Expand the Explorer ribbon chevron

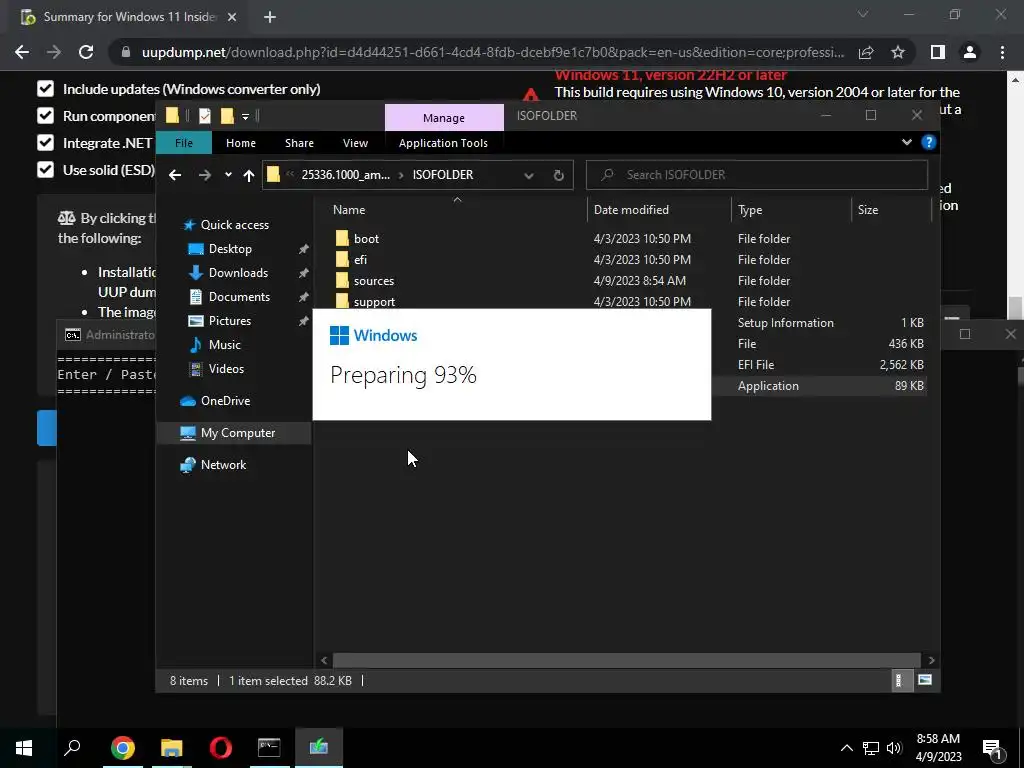(x=906, y=142)
